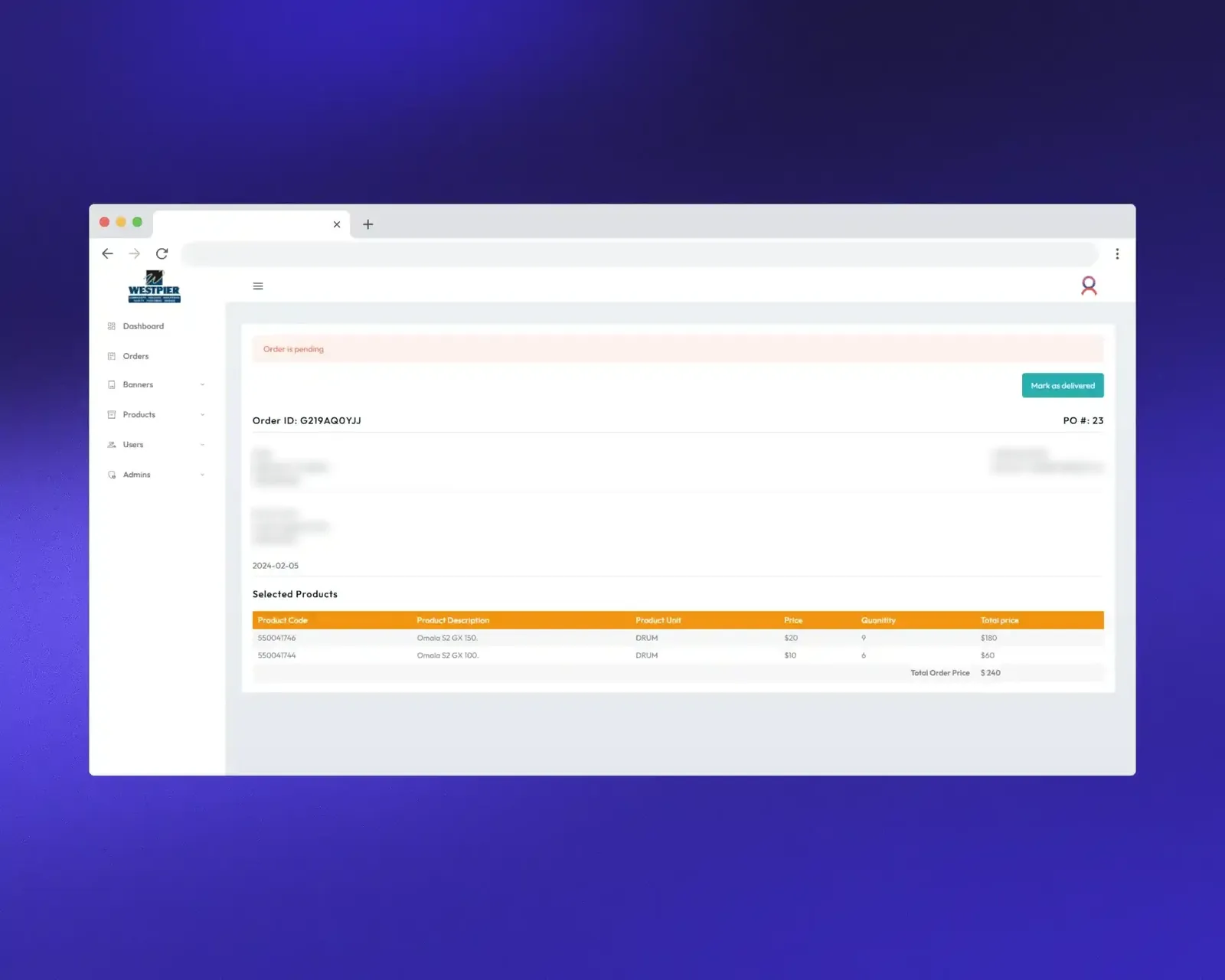
Task: Click Price column header
Action: [x=793, y=620]
